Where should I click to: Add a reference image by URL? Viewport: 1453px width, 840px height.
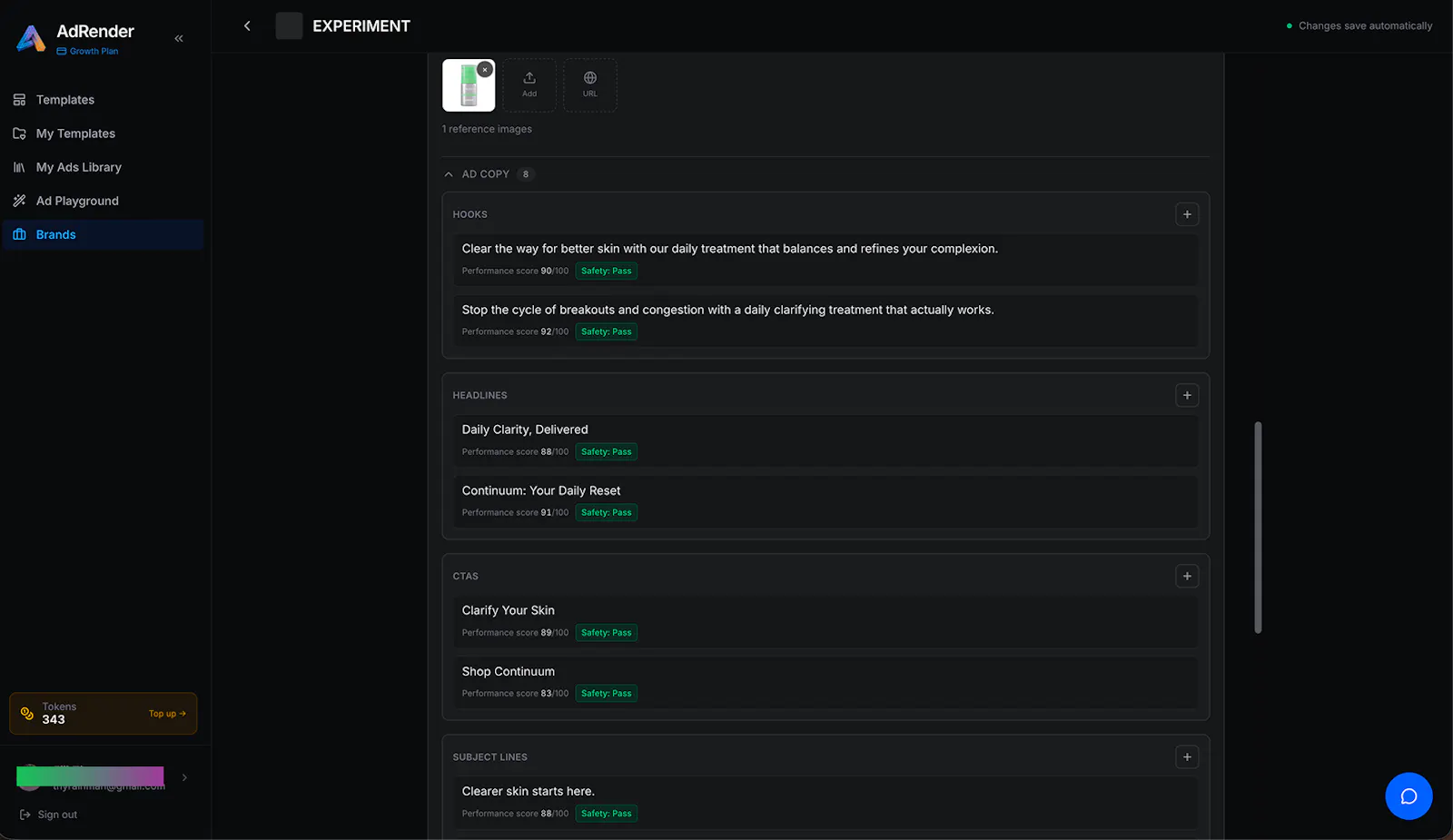click(x=590, y=85)
